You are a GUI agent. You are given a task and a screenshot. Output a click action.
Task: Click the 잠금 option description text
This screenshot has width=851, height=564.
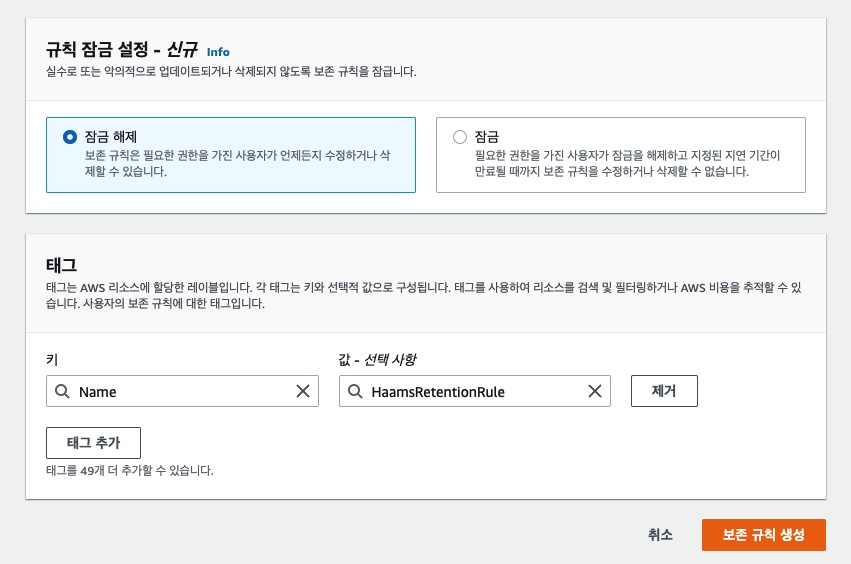coord(627,163)
